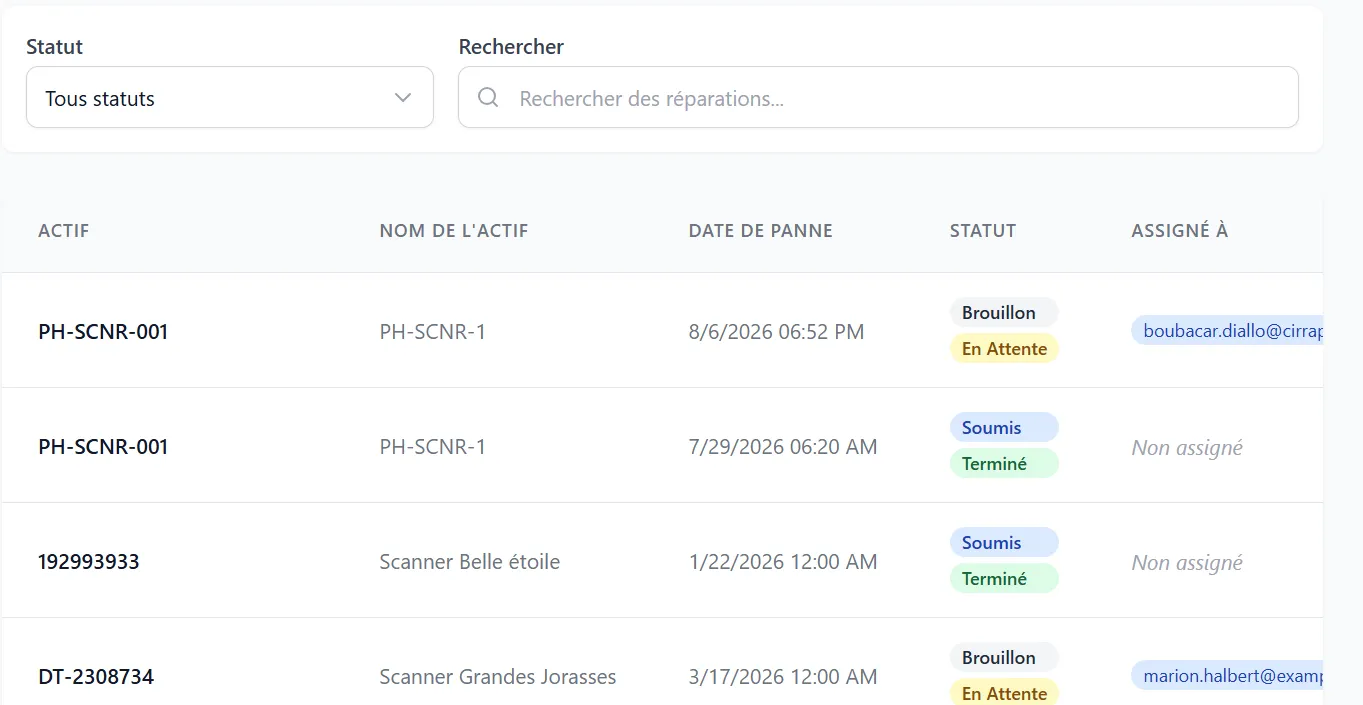Select Scanner Grandes Jorasses asset name

coord(498,677)
